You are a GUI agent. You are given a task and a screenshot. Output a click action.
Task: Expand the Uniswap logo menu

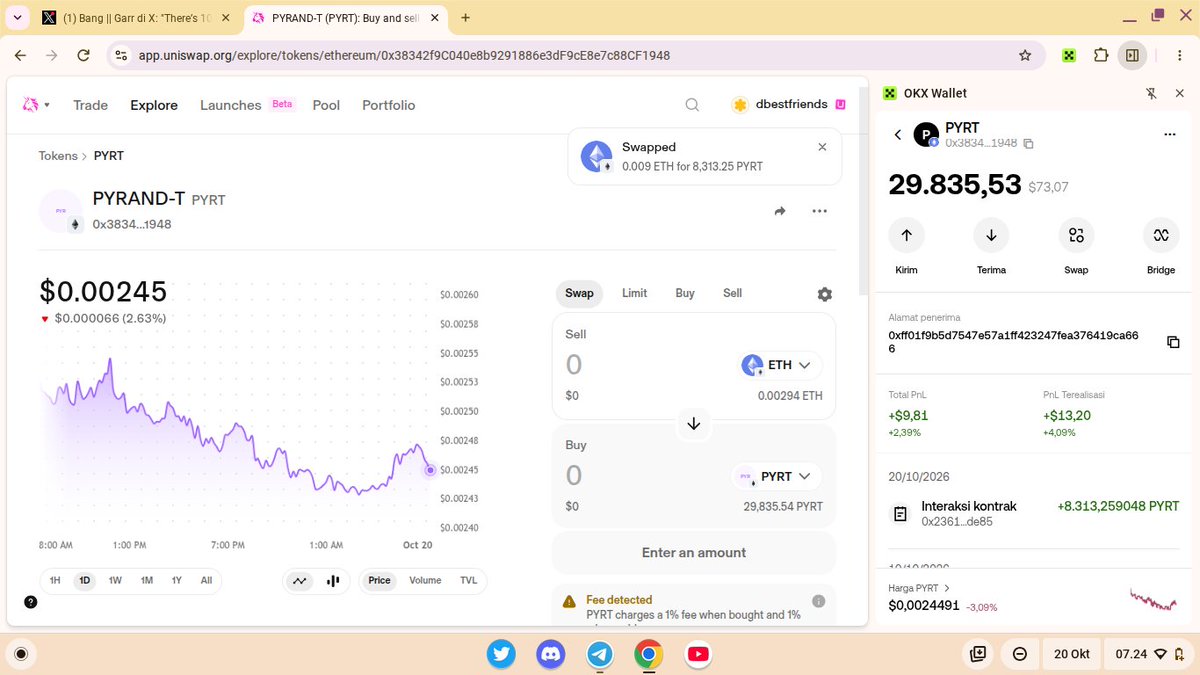(x=36, y=105)
